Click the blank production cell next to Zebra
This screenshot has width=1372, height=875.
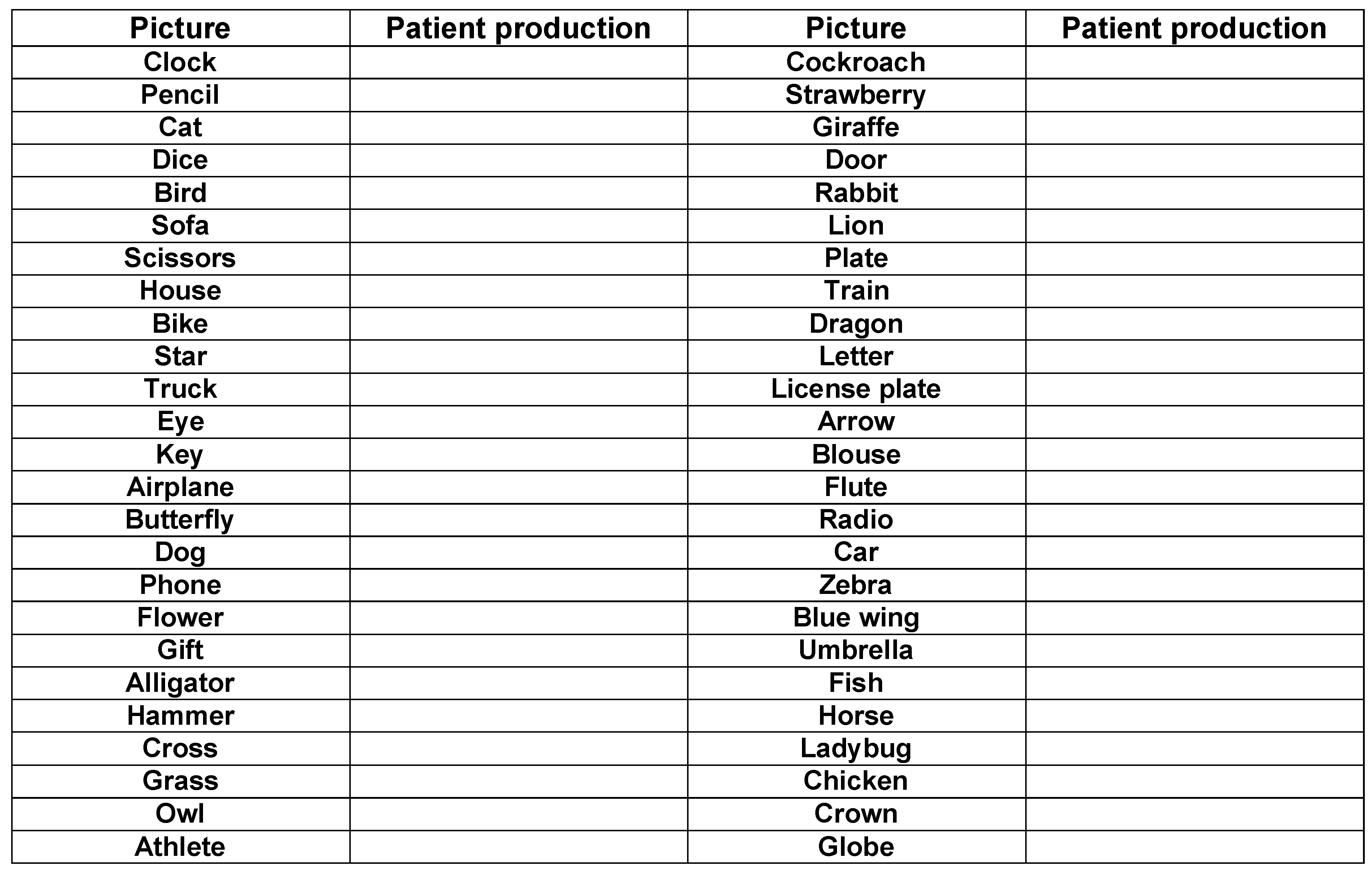1194,585
